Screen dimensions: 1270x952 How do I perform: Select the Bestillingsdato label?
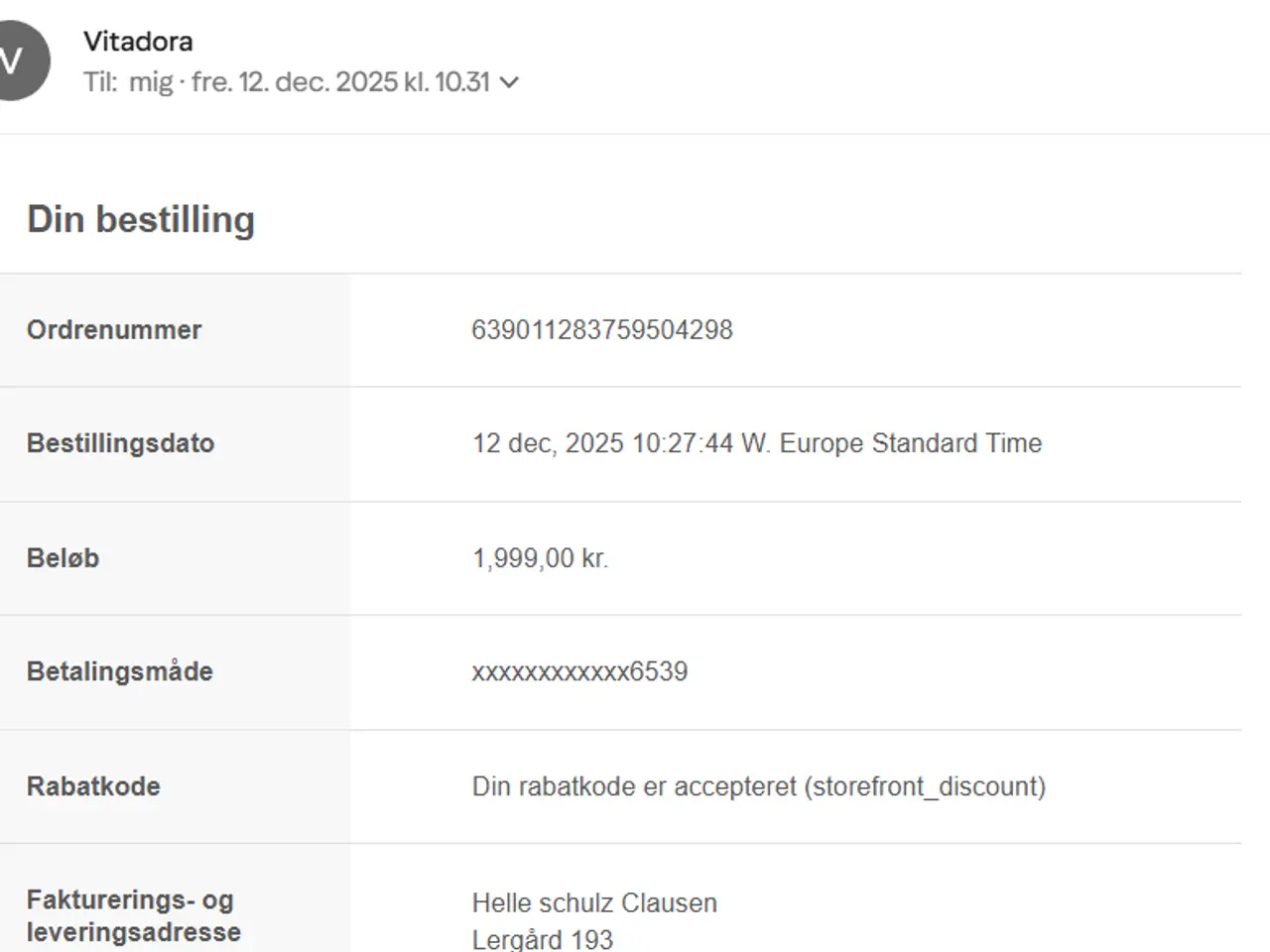click(121, 443)
